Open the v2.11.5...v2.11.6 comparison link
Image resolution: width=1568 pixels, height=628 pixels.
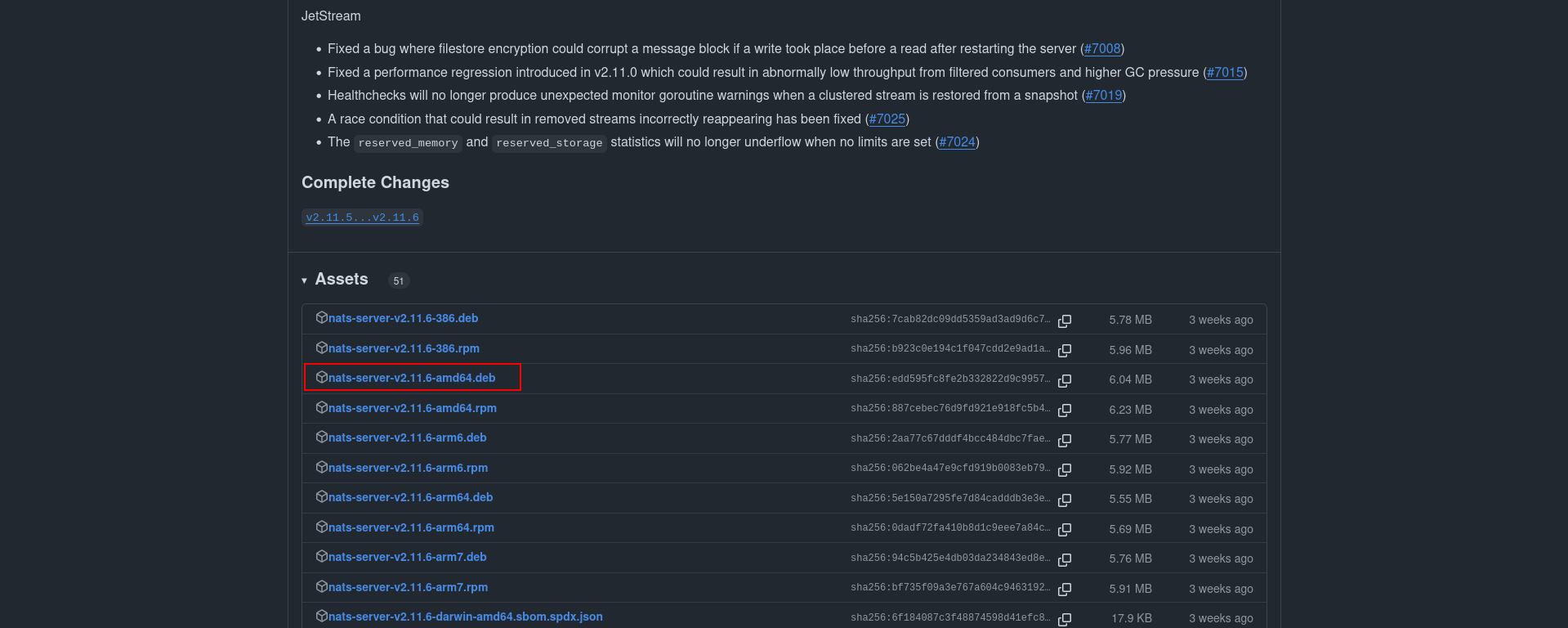[362, 218]
